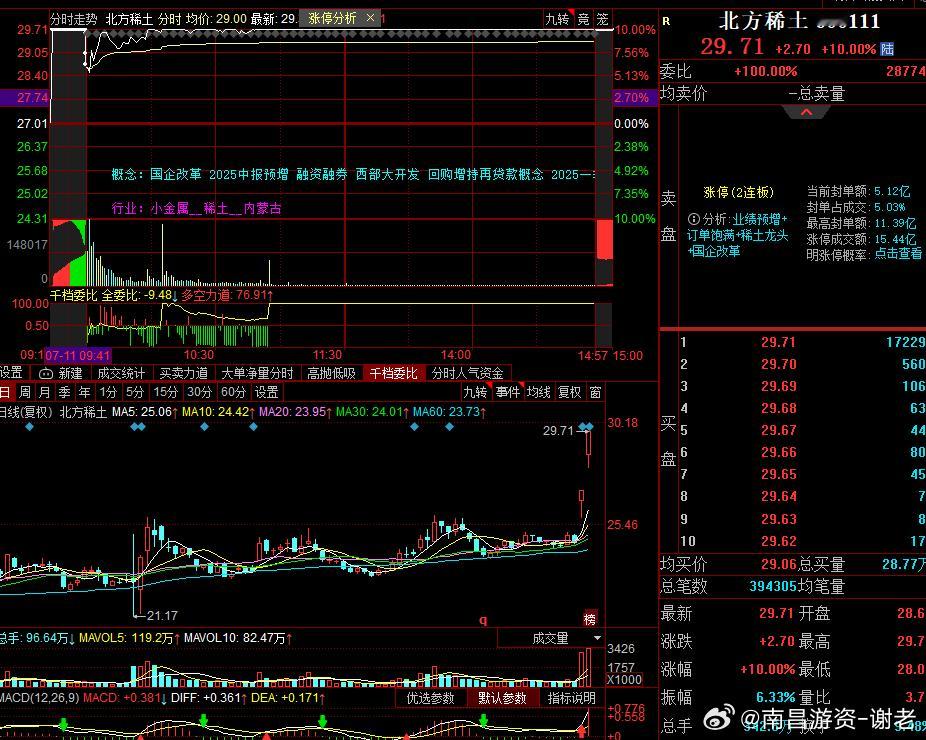Image resolution: width=926 pixels, height=740 pixels.
Task: Toggle the 竞 call-auction button
Action: (583, 19)
